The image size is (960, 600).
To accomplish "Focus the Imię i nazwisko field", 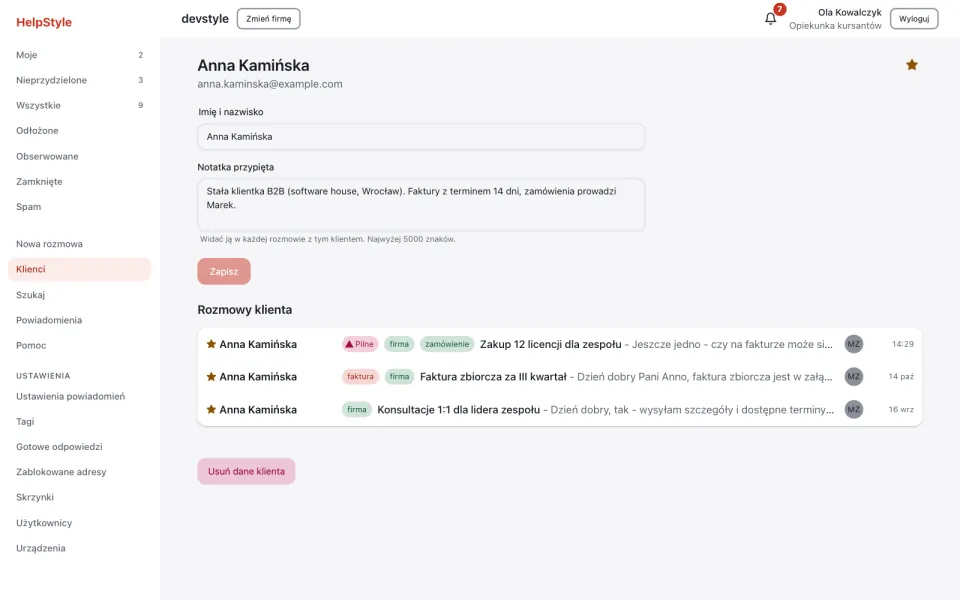I will pos(421,137).
